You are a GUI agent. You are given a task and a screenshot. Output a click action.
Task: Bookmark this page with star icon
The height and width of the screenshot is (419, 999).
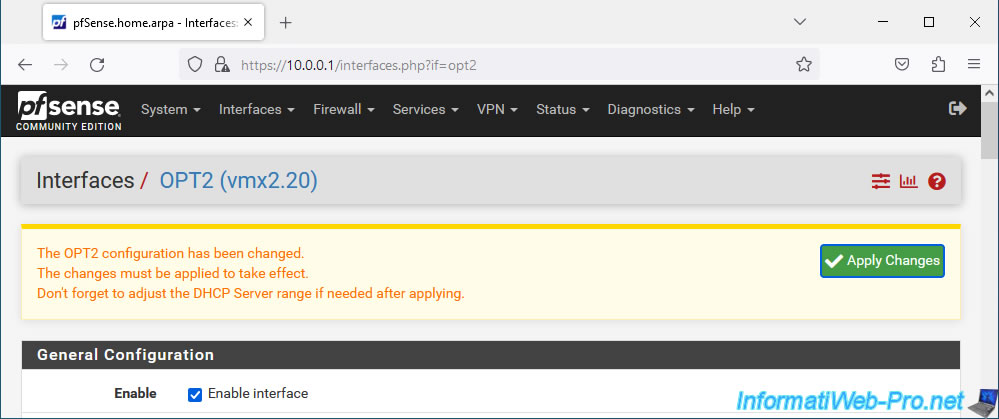tap(804, 64)
